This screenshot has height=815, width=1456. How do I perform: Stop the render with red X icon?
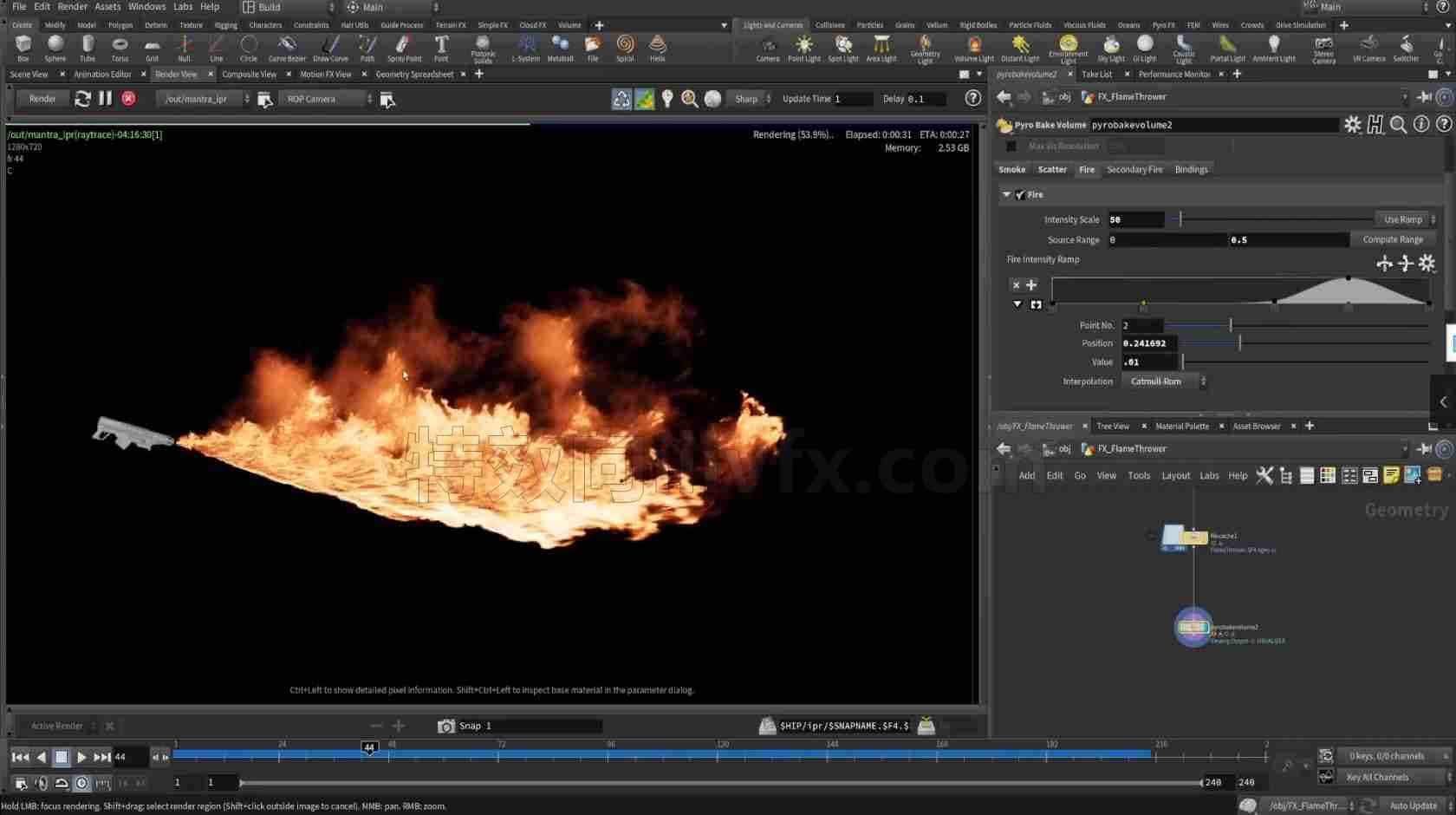[128, 99]
